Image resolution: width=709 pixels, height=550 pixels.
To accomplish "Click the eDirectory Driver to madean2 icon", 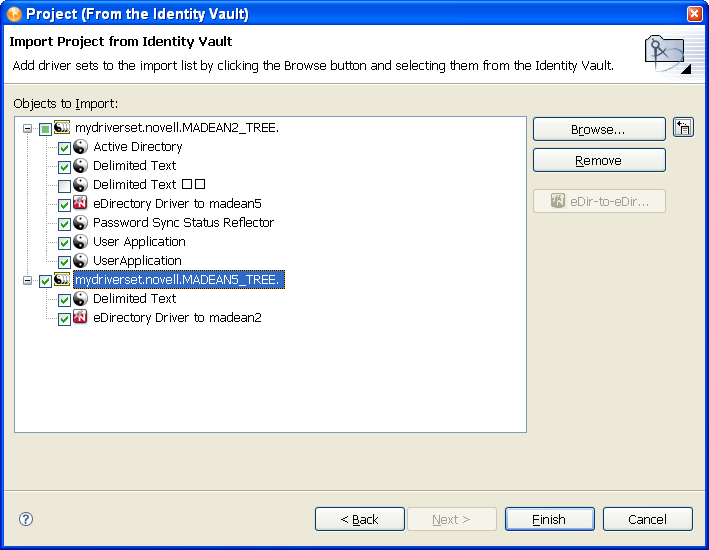I will point(81,318).
